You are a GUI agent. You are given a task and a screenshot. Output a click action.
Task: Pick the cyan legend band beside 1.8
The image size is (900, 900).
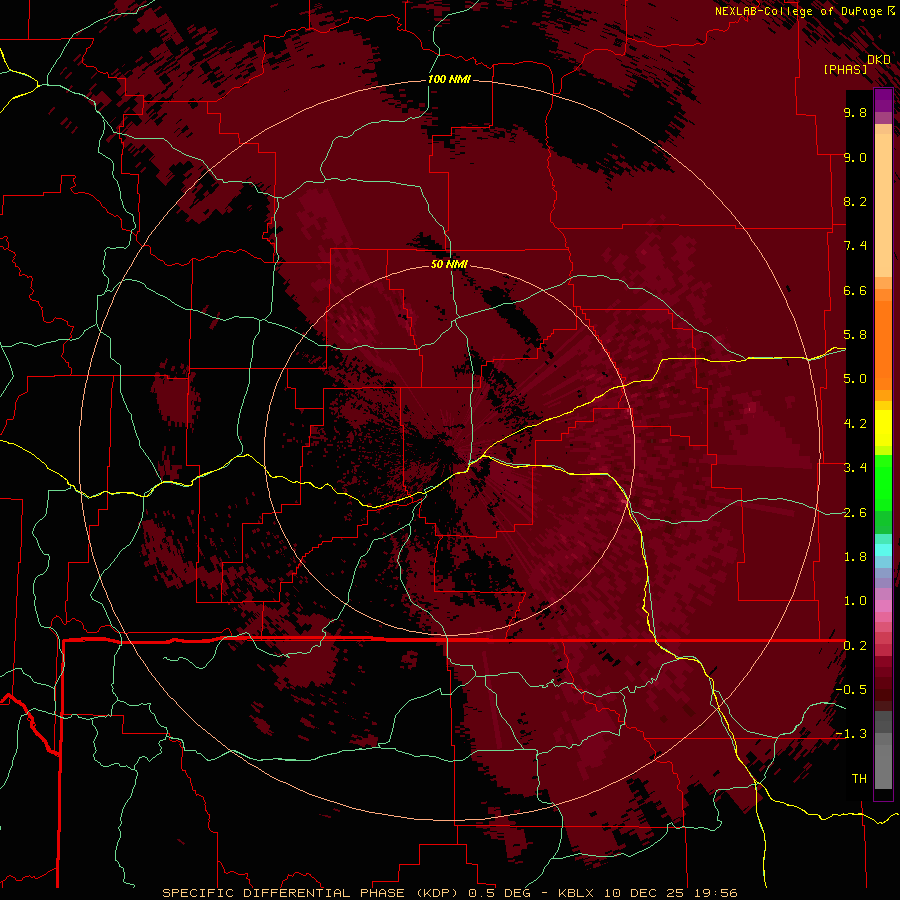click(883, 550)
